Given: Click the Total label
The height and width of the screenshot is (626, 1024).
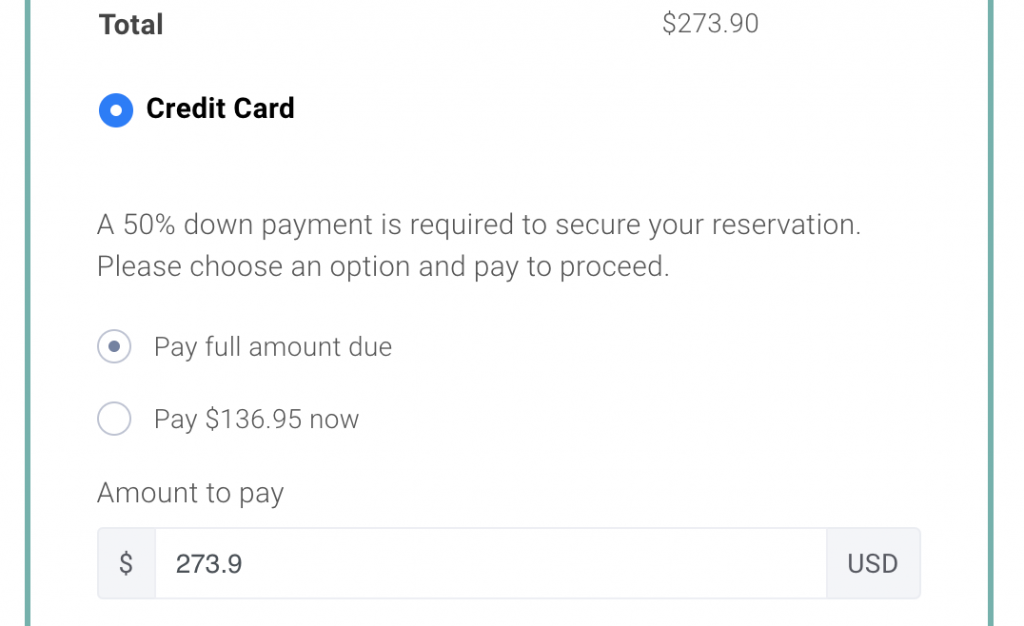Looking at the screenshot, I should pyautogui.click(x=131, y=25).
